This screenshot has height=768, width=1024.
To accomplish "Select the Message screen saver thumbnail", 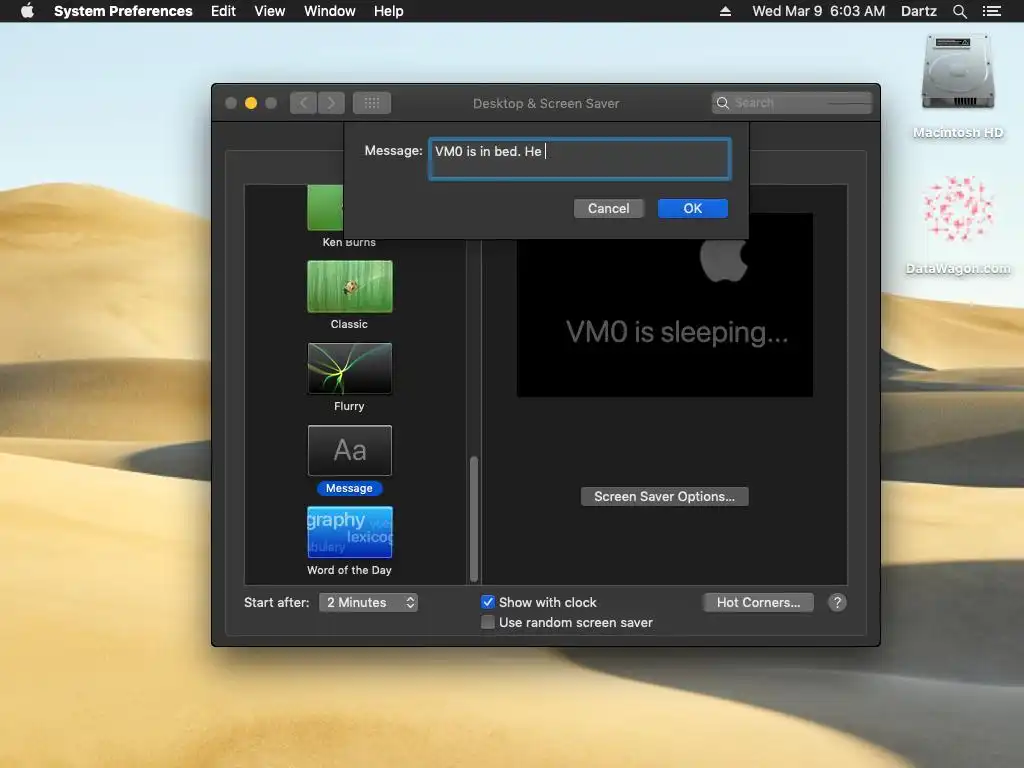I will pyautogui.click(x=350, y=451).
